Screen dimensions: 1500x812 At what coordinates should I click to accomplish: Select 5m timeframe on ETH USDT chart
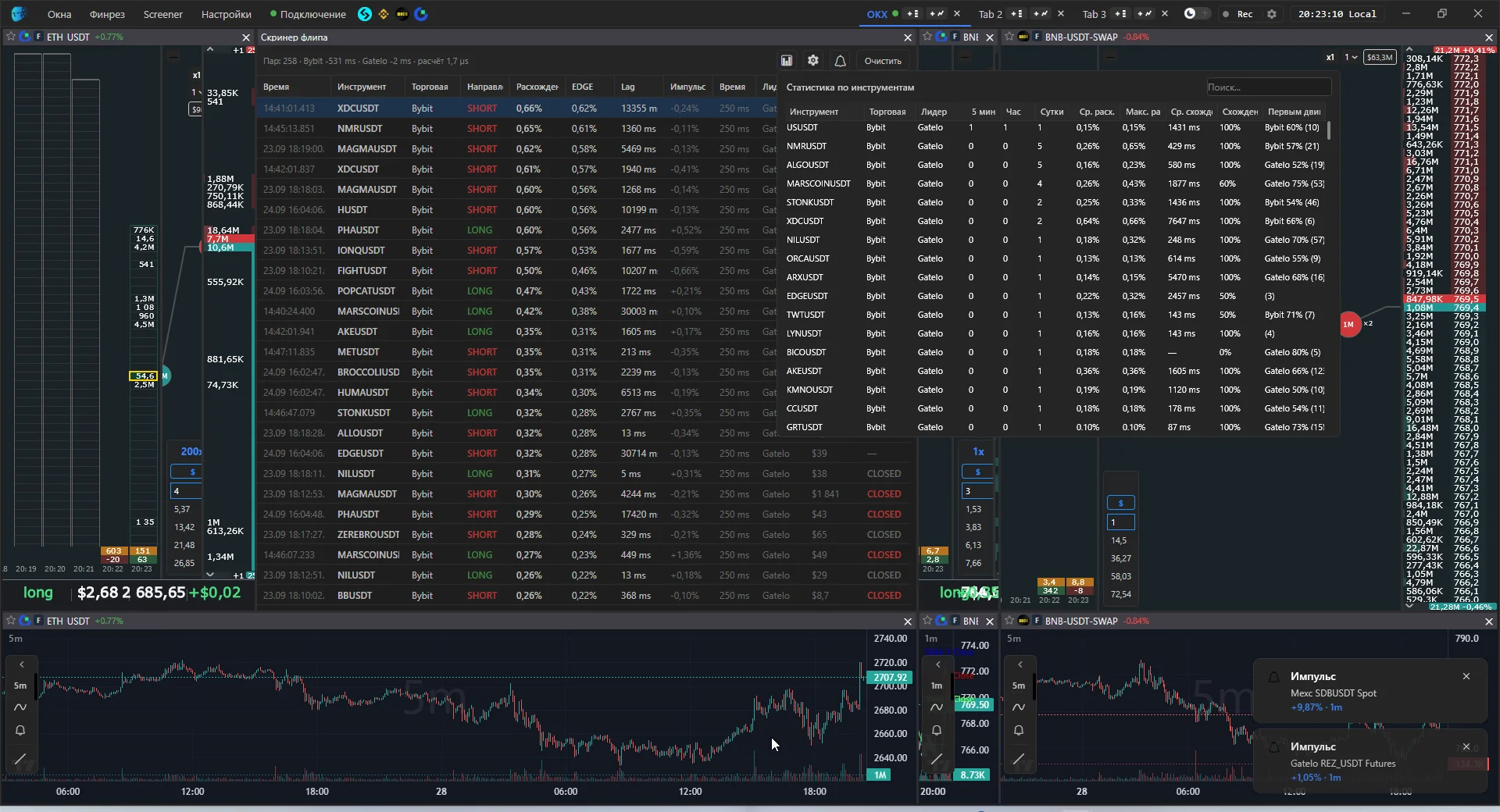pos(20,686)
